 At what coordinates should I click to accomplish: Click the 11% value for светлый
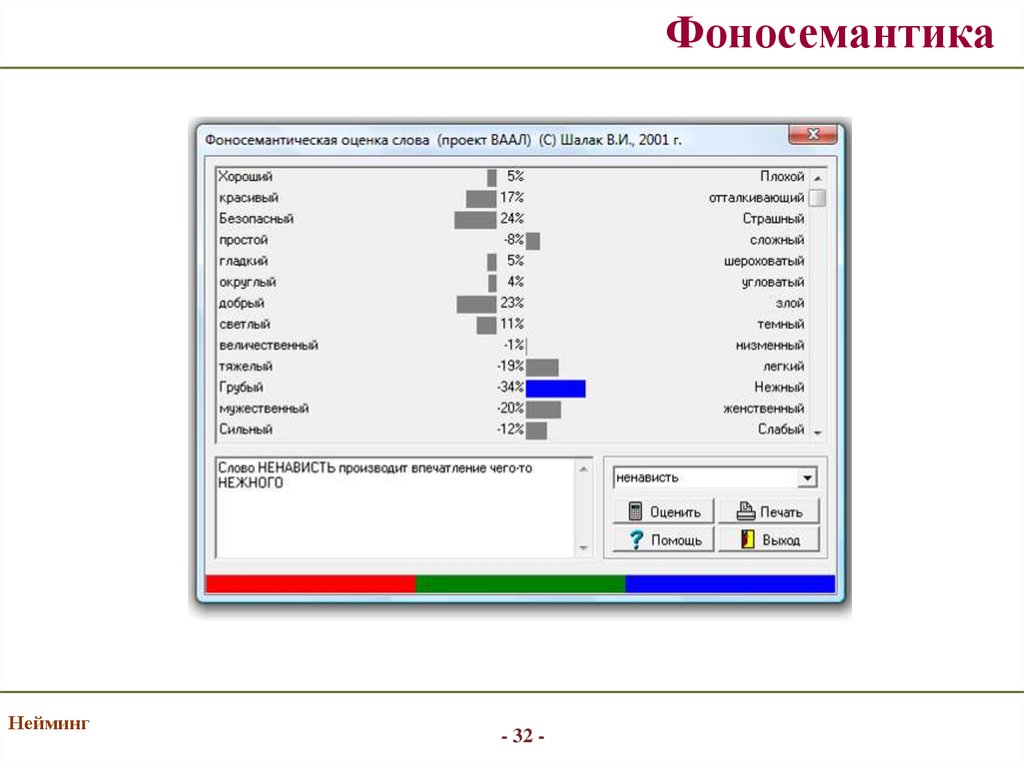(512, 323)
